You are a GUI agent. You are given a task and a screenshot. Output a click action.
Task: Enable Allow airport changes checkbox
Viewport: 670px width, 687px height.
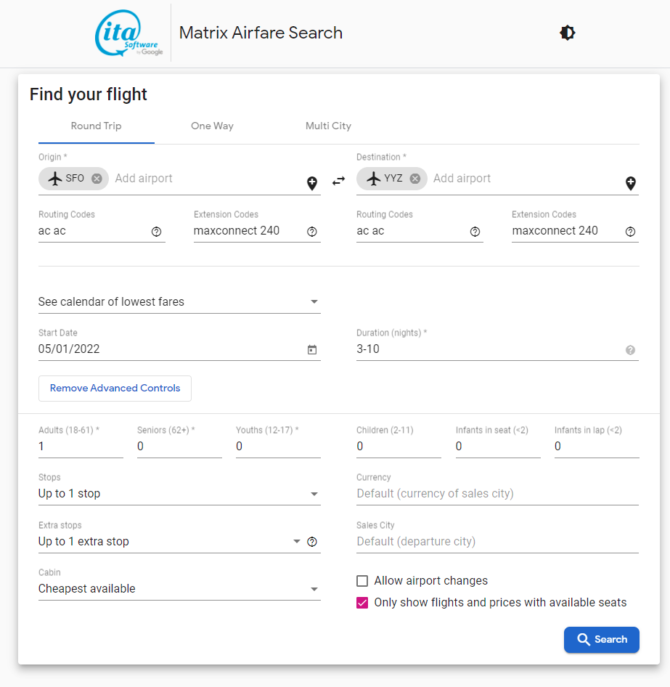click(363, 581)
